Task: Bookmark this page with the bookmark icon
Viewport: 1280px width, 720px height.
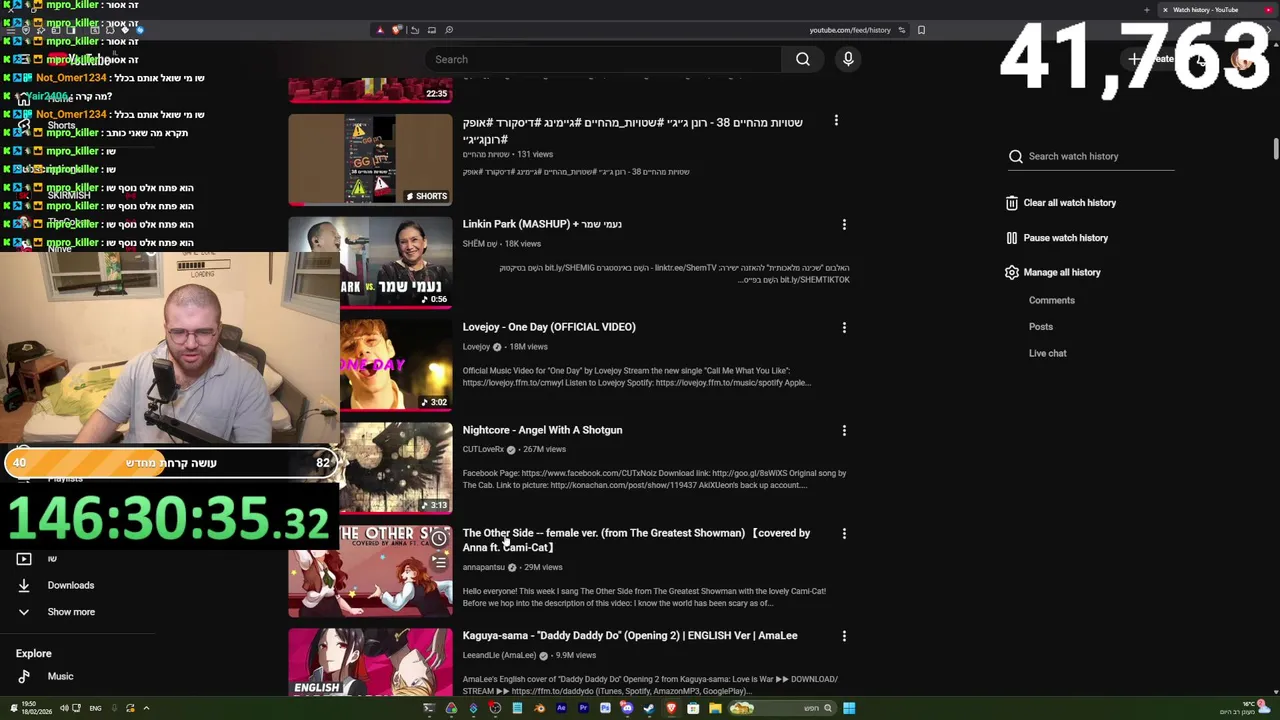Action: (921, 30)
